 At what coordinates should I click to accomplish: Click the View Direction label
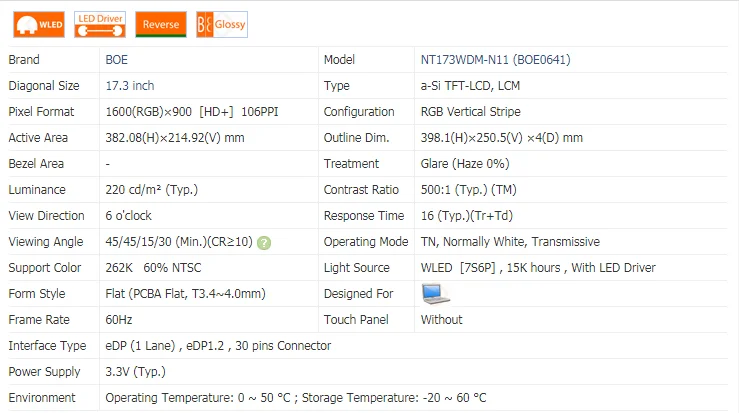[x=46, y=215]
